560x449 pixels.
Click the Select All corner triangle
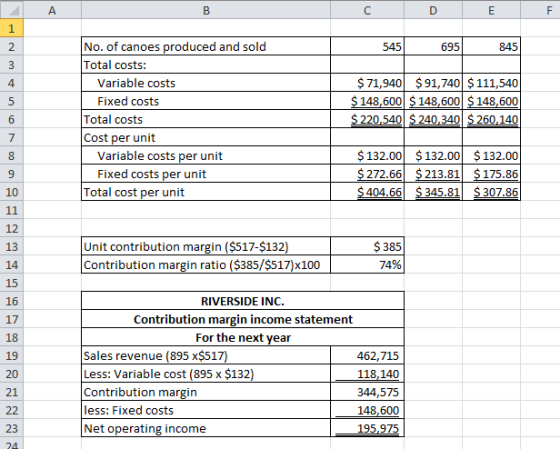click(x=12, y=10)
